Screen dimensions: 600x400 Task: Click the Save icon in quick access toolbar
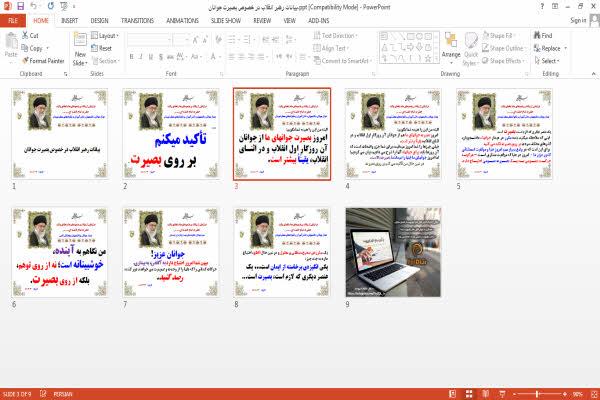click(20, 6)
